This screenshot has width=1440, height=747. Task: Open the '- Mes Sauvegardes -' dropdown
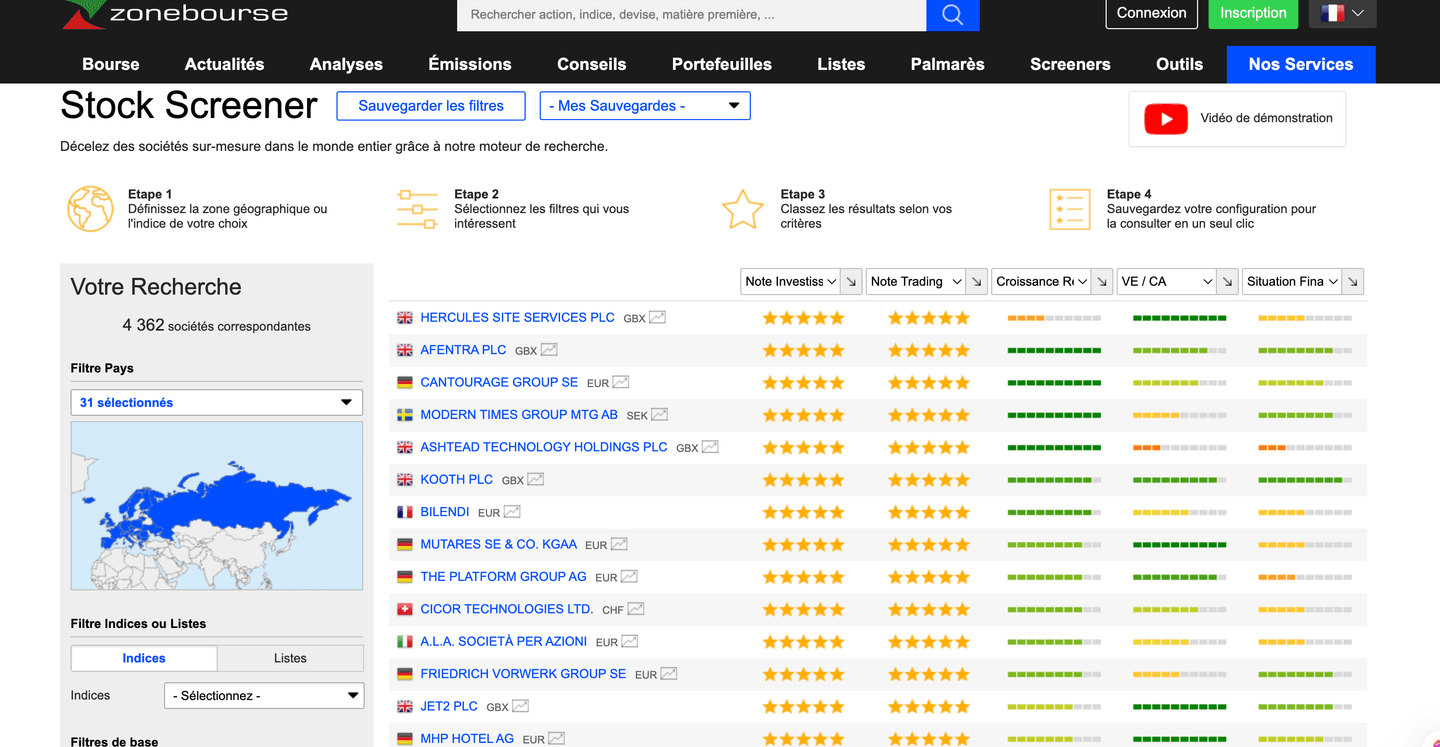(x=645, y=105)
